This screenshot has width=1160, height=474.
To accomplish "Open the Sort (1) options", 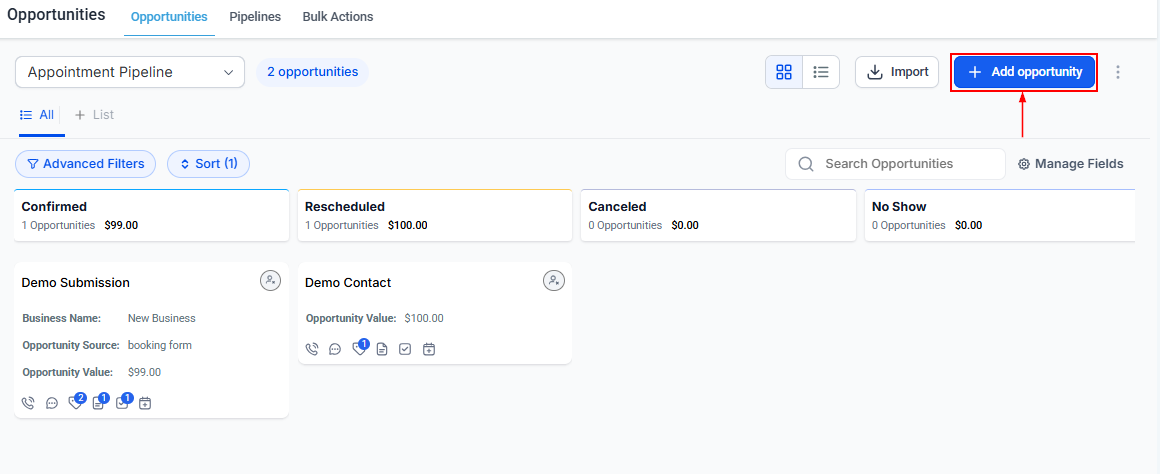I will [208, 164].
